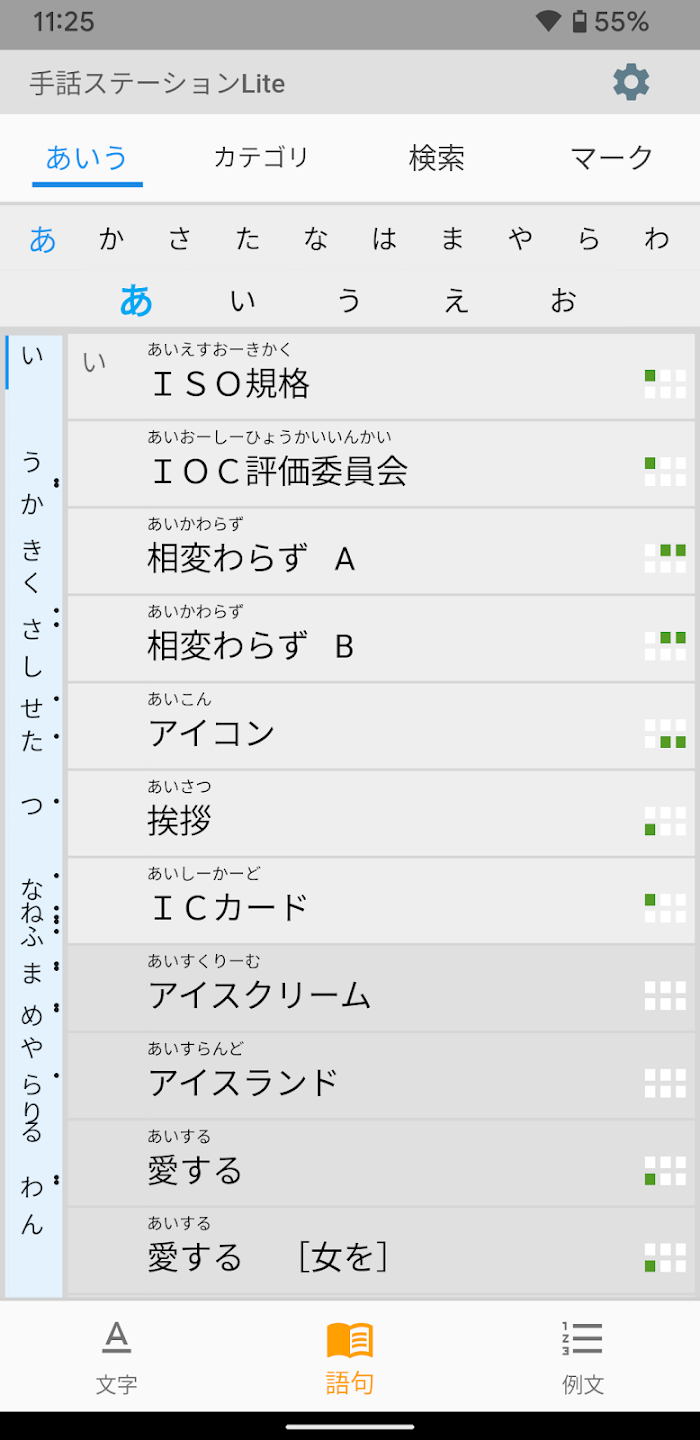This screenshot has height=1440, width=700.
Task: Open the マーク tab
Action: (612, 157)
